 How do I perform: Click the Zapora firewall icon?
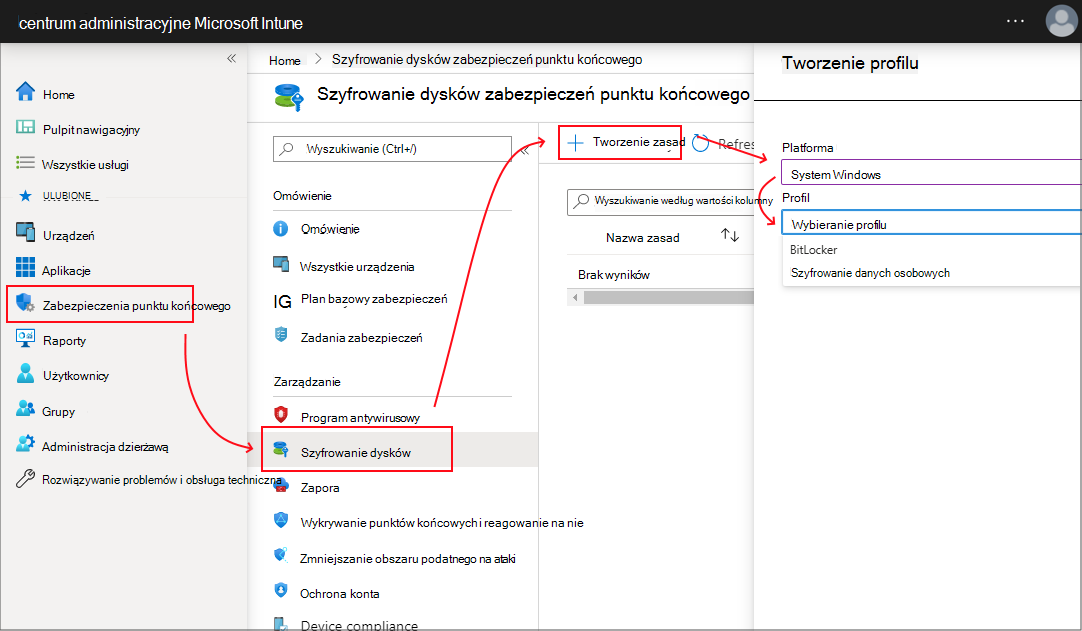point(281,485)
